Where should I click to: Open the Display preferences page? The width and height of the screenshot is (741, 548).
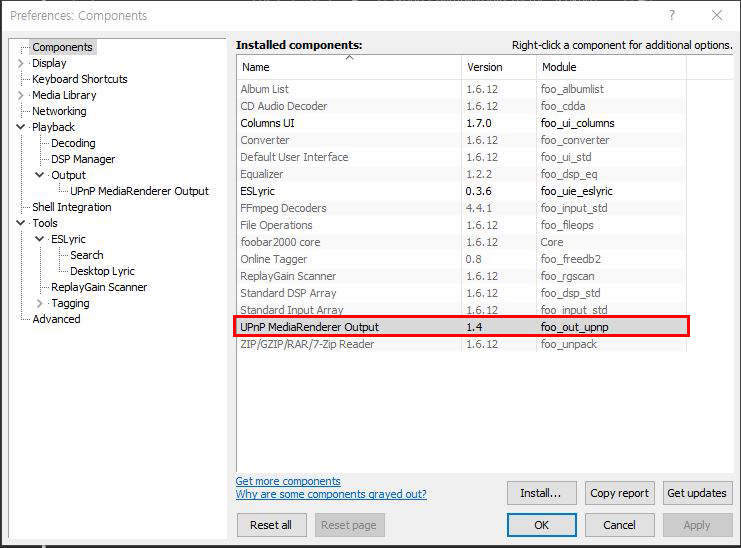click(49, 63)
